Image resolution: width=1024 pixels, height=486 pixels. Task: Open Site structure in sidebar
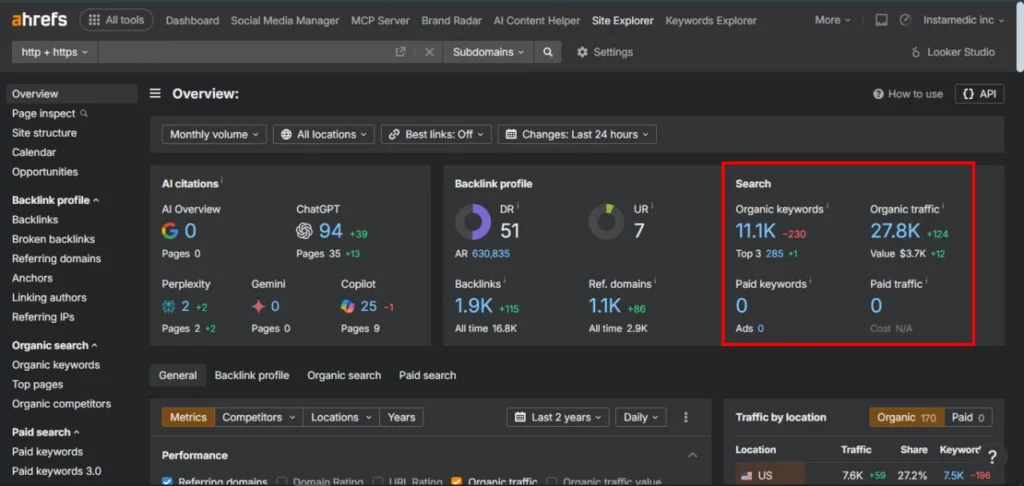(x=44, y=133)
